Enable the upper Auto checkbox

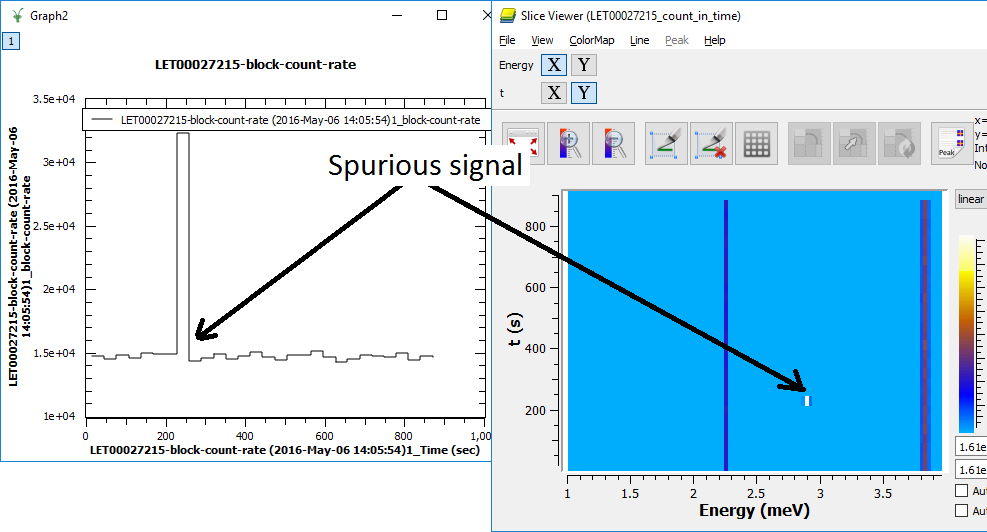coord(962,491)
